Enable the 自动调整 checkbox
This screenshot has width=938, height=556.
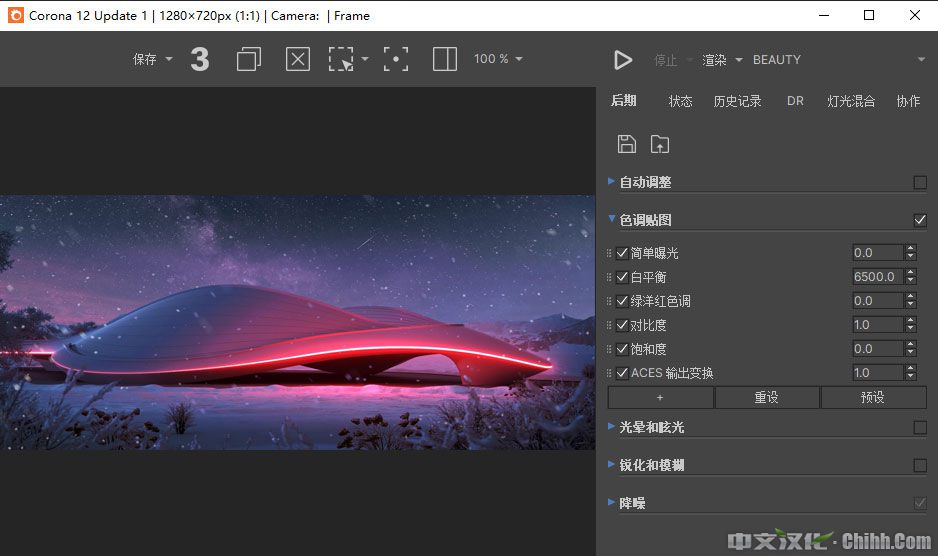click(920, 182)
